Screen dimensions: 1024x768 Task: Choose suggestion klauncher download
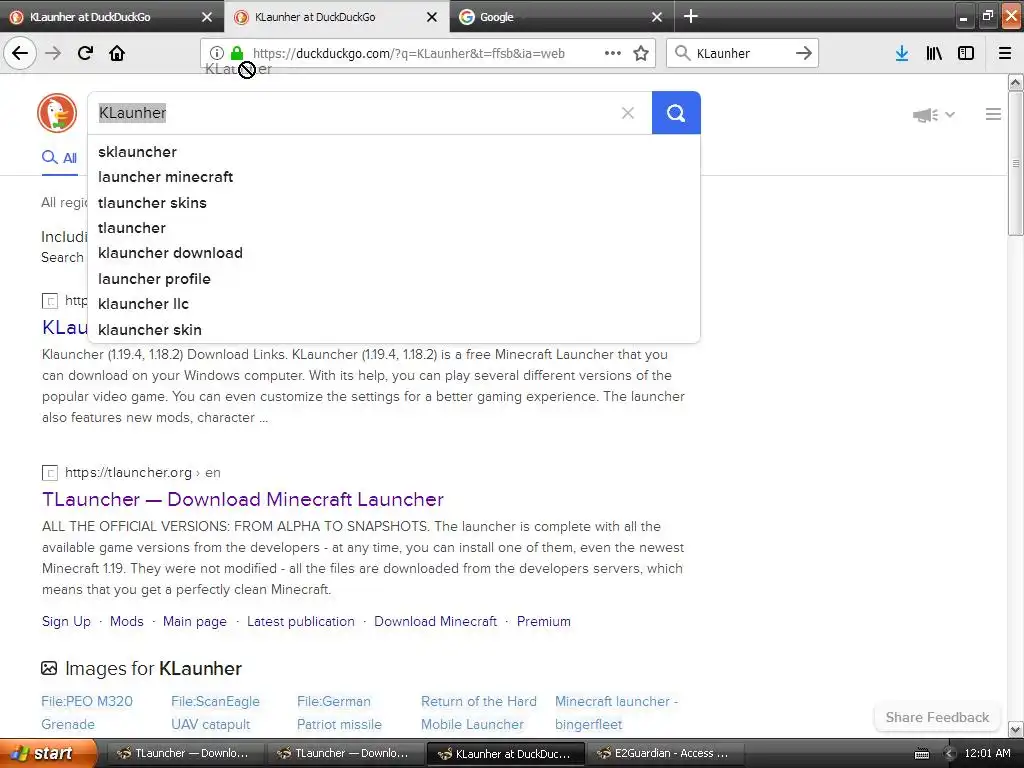pyautogui.click(x=394, y=253)
